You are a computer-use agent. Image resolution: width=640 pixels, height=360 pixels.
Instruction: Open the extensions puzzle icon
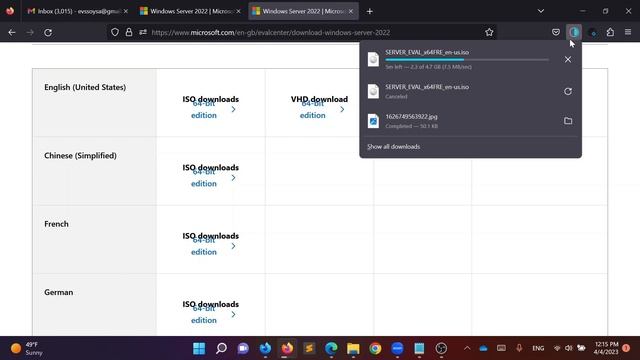click(610, 32)
